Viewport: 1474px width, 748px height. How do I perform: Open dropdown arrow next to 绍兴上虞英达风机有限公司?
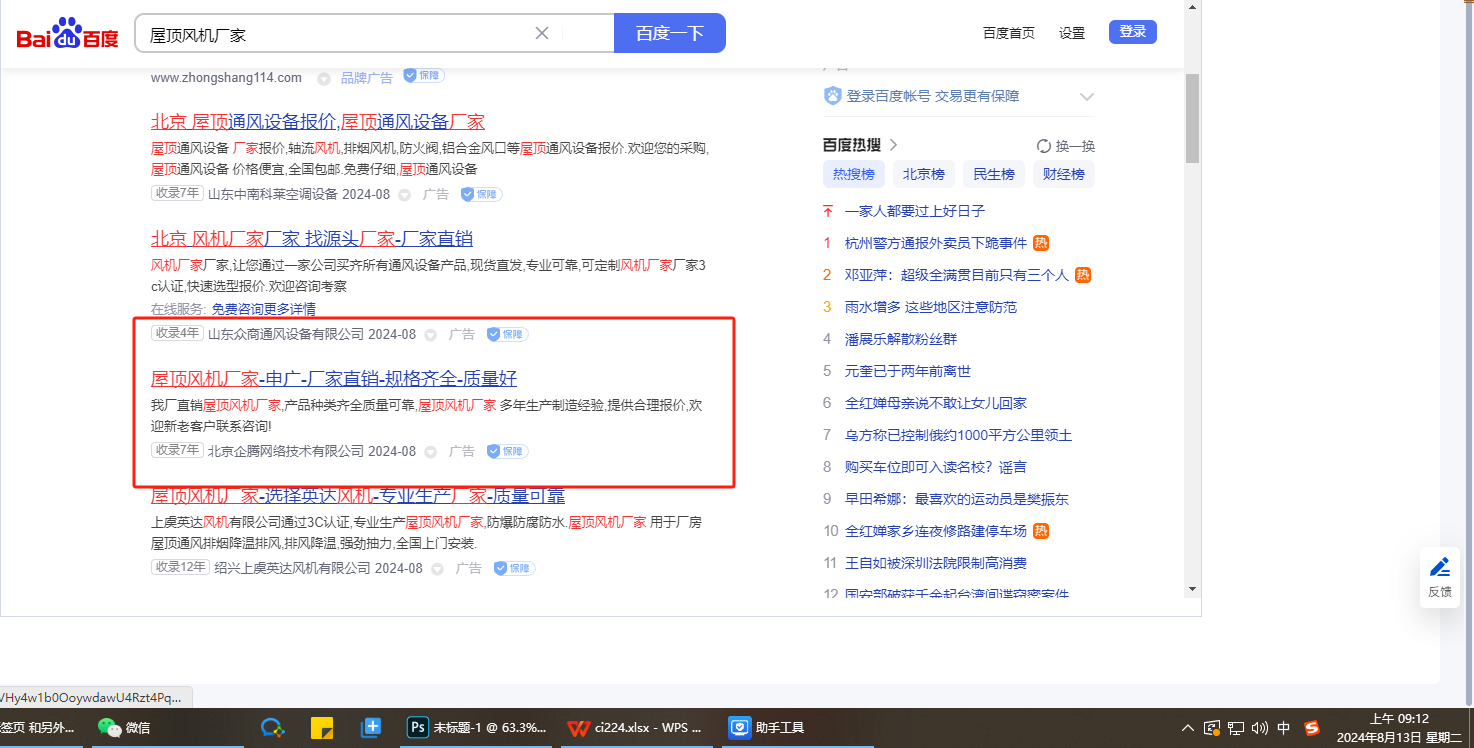pos(439,569)
